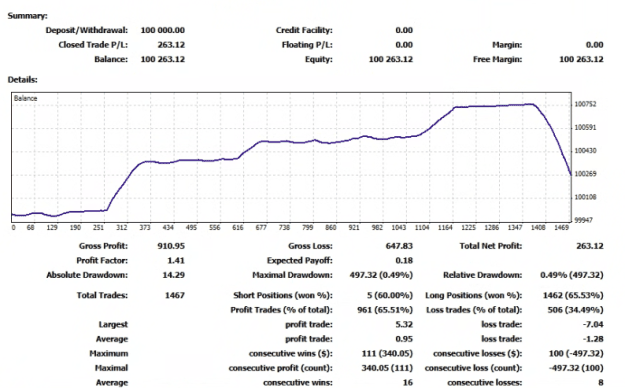The height and width of the screenshot is (388, 625).
Task: Click the Details heading
Action: click(x=23, y=80)
